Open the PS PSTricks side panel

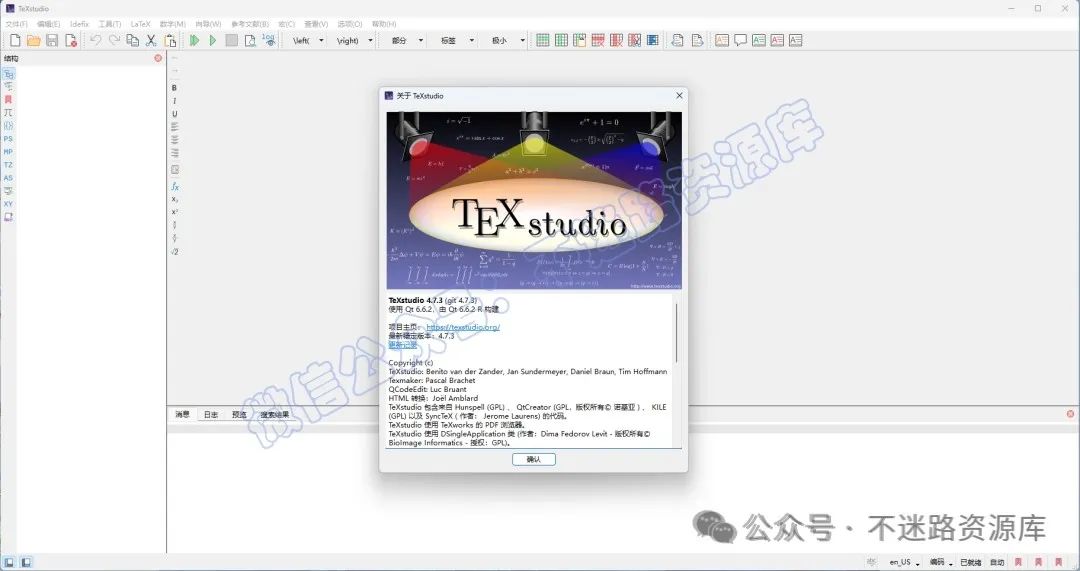coord(8,139)
